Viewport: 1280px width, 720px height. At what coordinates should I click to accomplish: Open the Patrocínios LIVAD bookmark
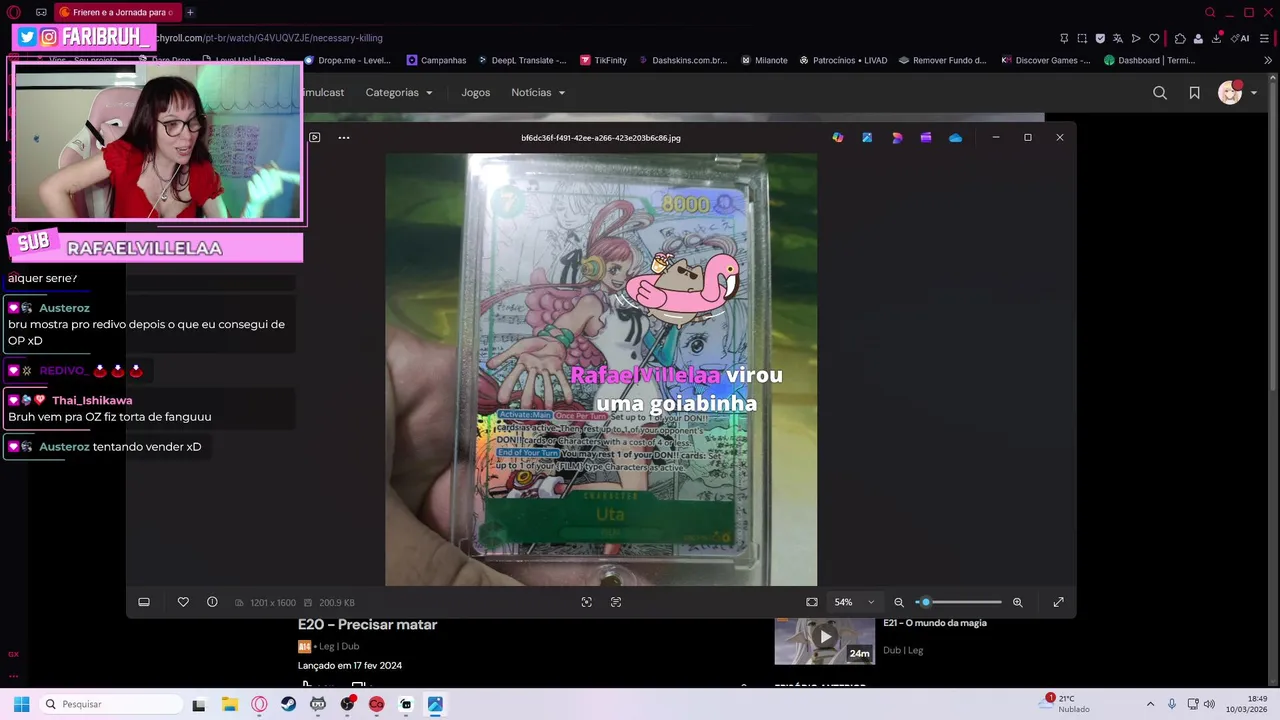tap(843, 60)
